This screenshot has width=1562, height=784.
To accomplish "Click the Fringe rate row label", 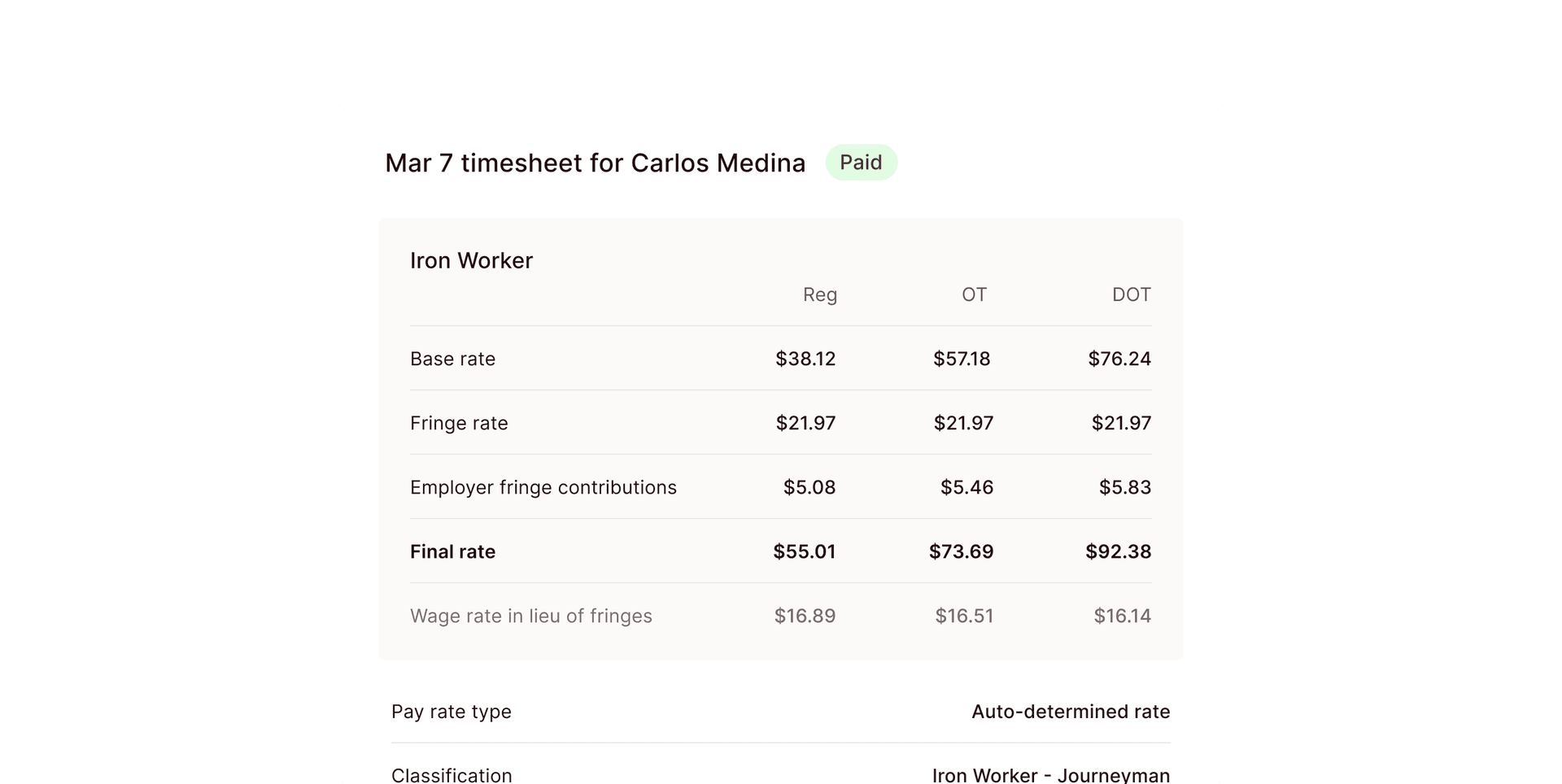I will [x=458, y=423].
